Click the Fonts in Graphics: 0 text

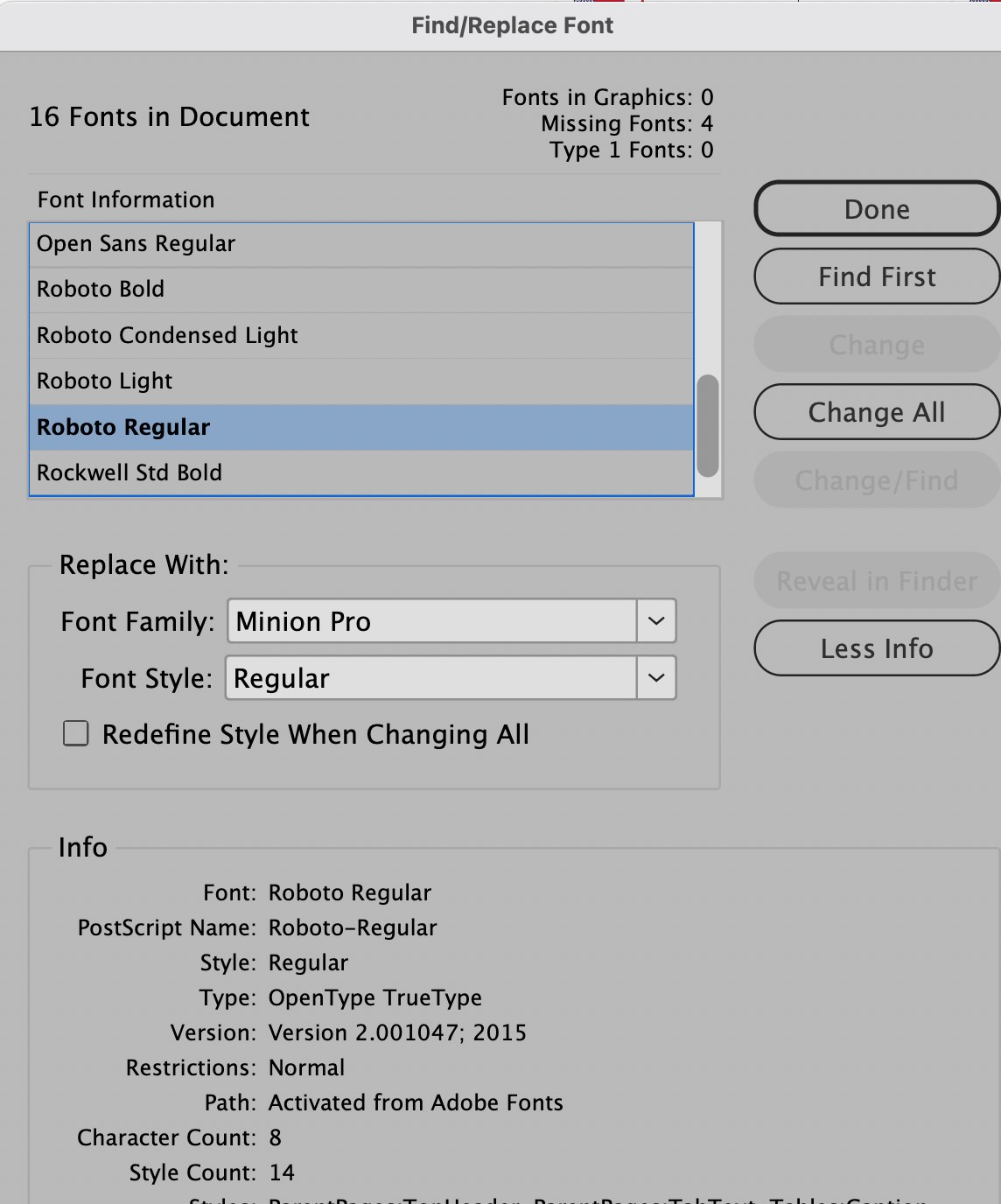[x=607, y=97]
